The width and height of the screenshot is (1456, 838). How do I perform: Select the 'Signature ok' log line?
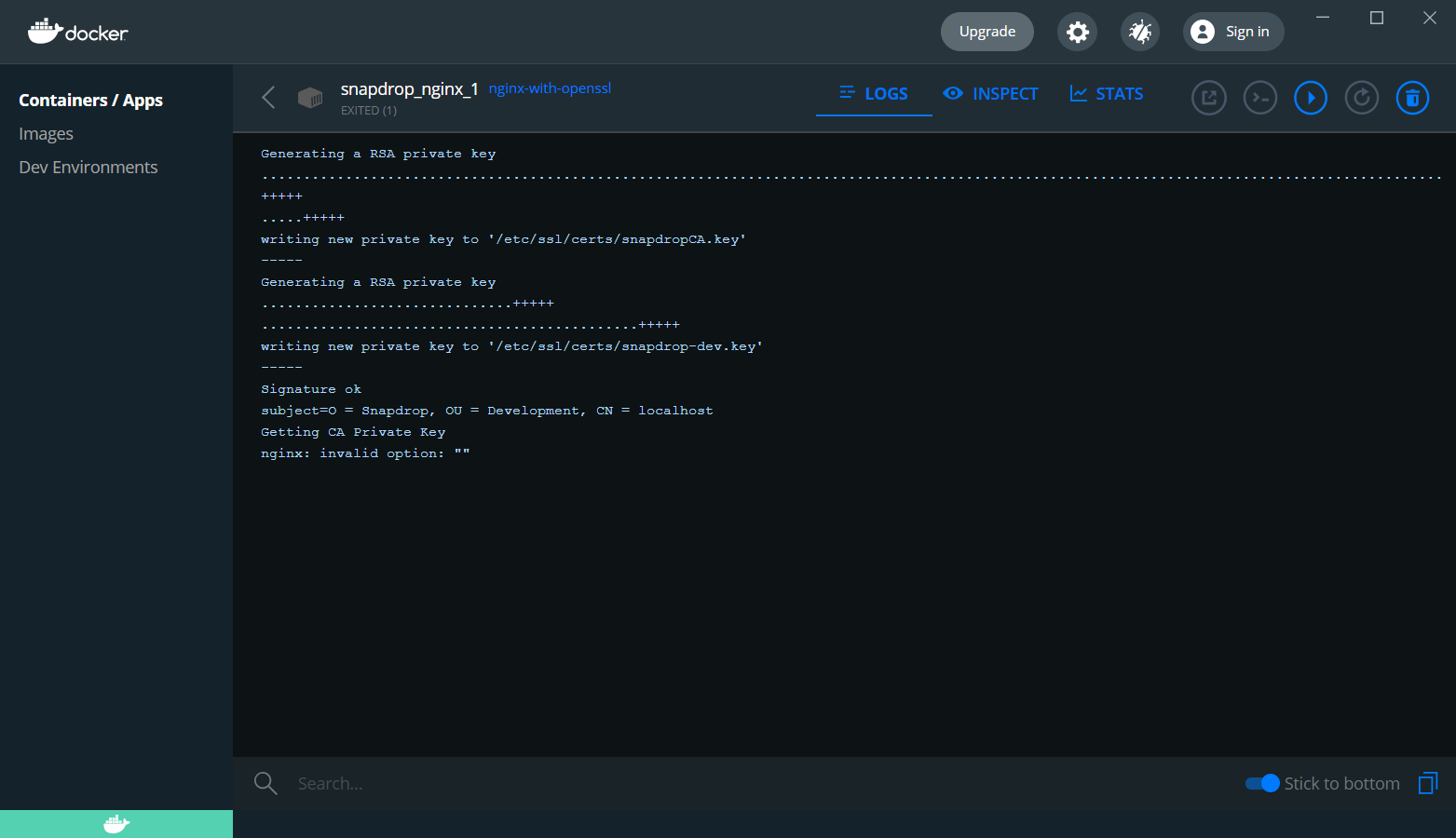tap(311, 389)
